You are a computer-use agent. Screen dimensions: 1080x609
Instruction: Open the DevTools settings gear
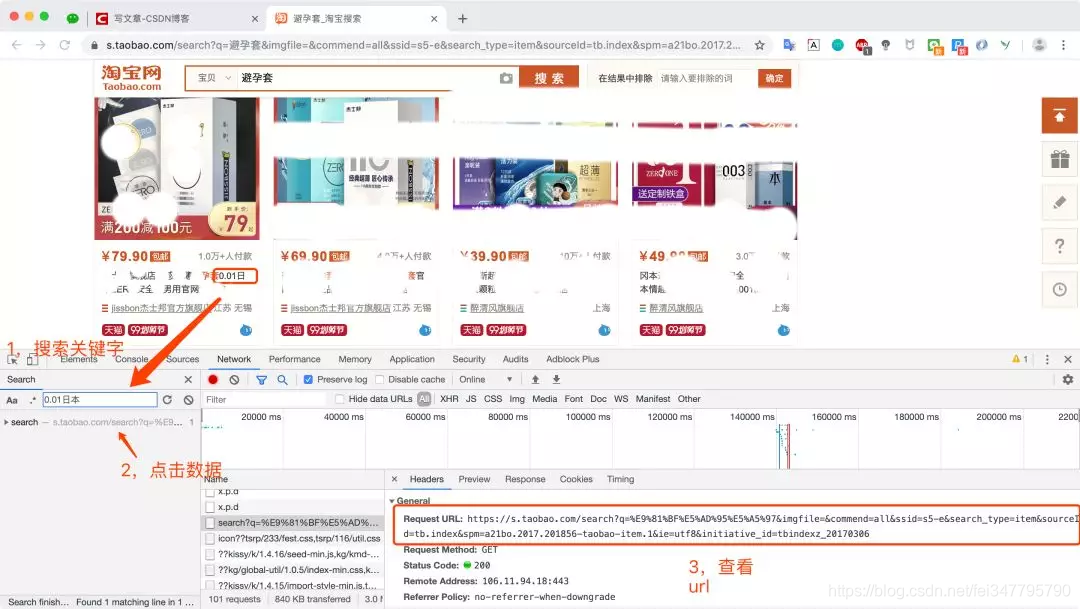[x=1069, y=379]
